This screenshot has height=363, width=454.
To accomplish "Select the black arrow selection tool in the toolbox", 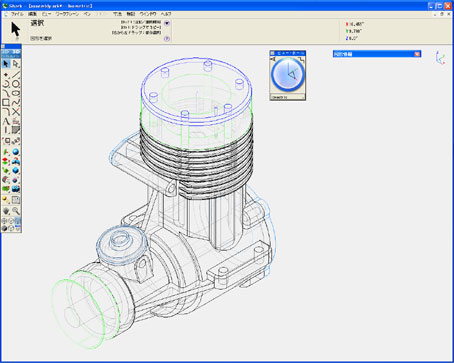I will [6, 64].
